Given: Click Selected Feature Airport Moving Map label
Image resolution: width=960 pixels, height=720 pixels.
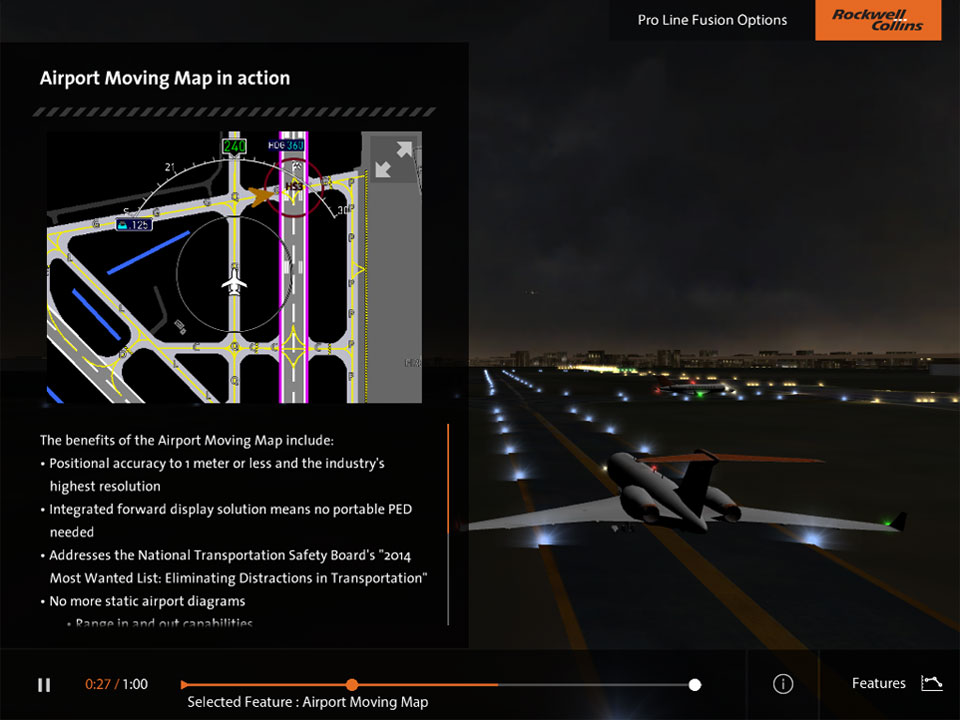Looking at the screenshot, I should (x=307, y=702).
